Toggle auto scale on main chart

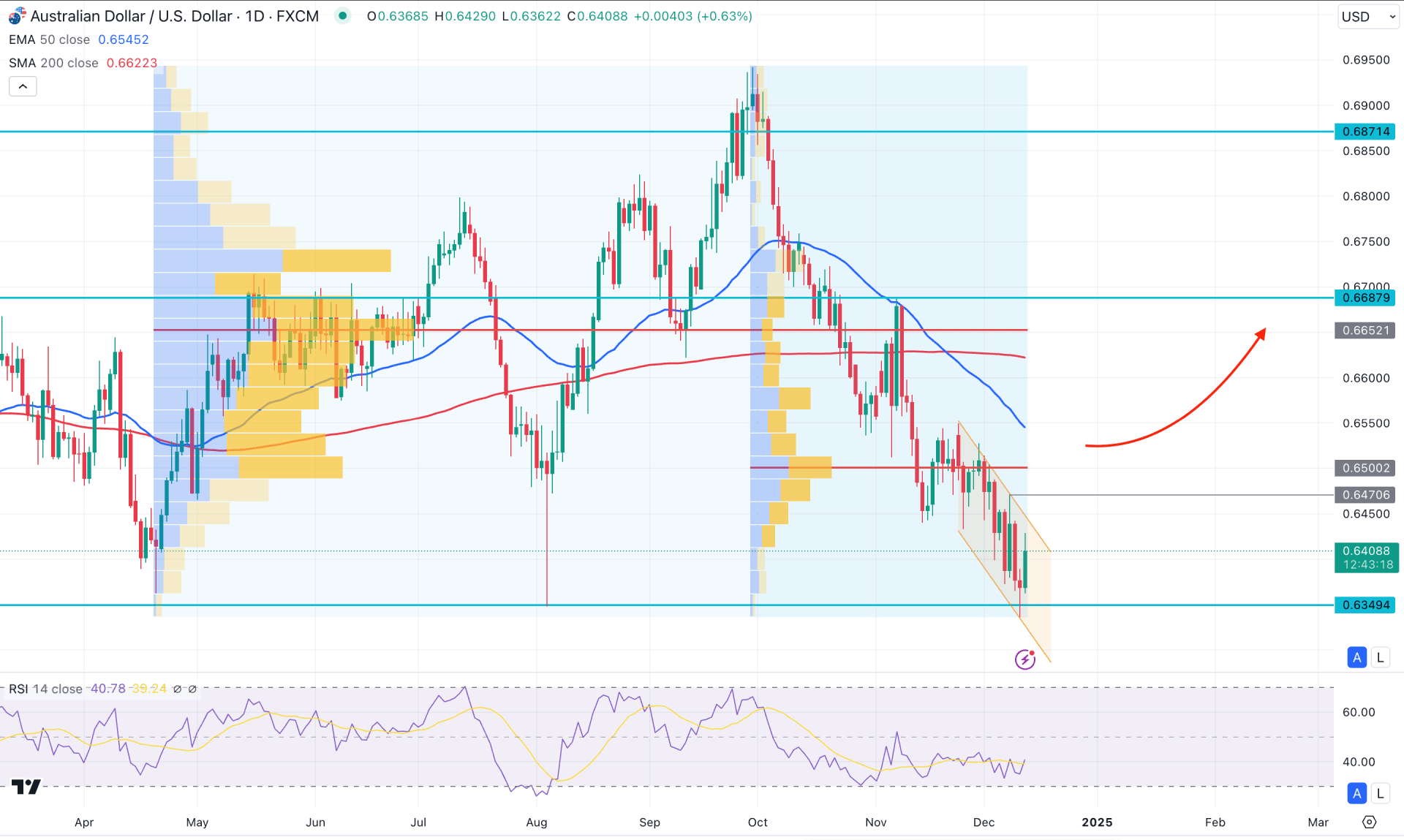[1357, 657]
